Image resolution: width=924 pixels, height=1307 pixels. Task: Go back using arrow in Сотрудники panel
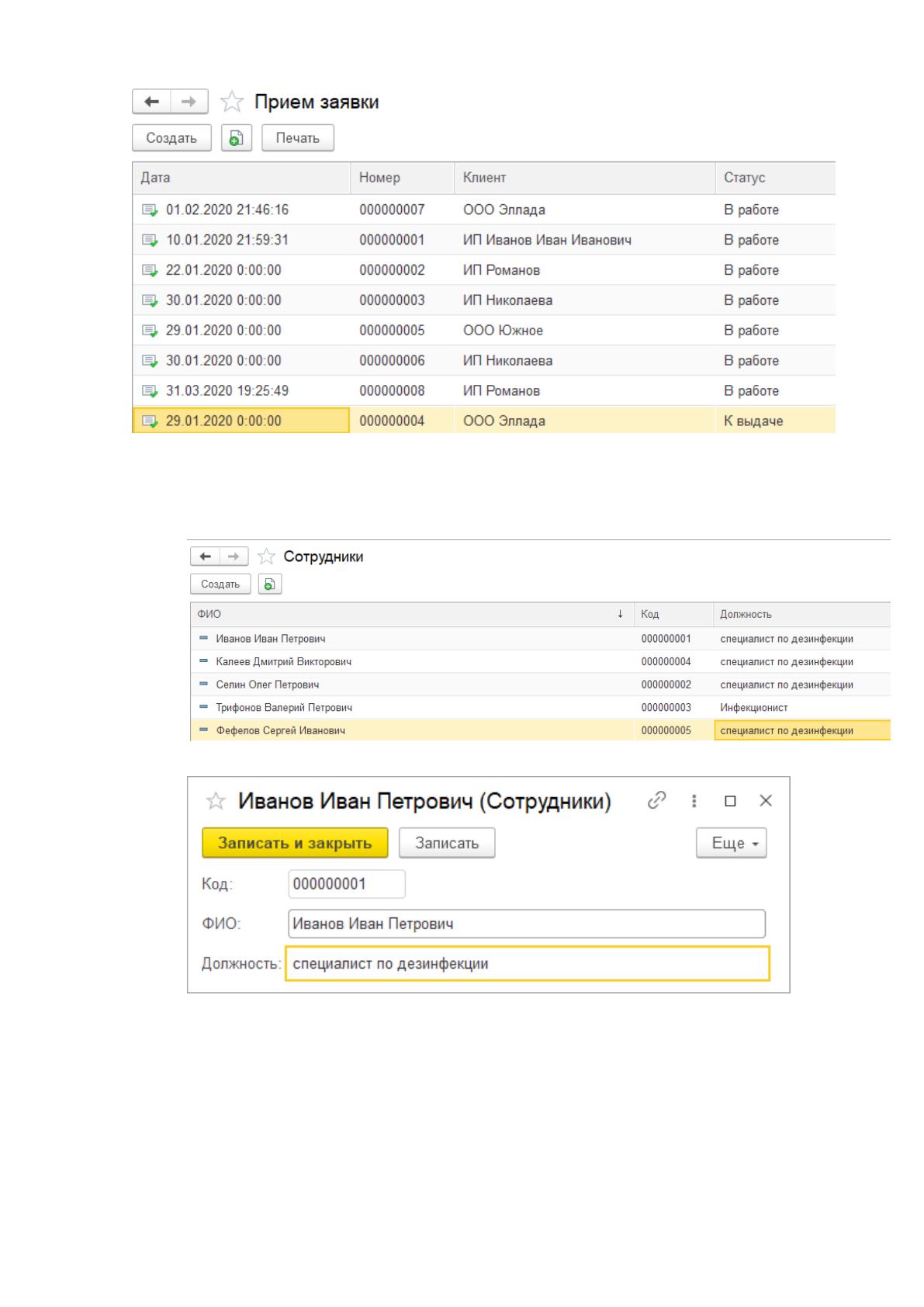[x=206, y=556]
